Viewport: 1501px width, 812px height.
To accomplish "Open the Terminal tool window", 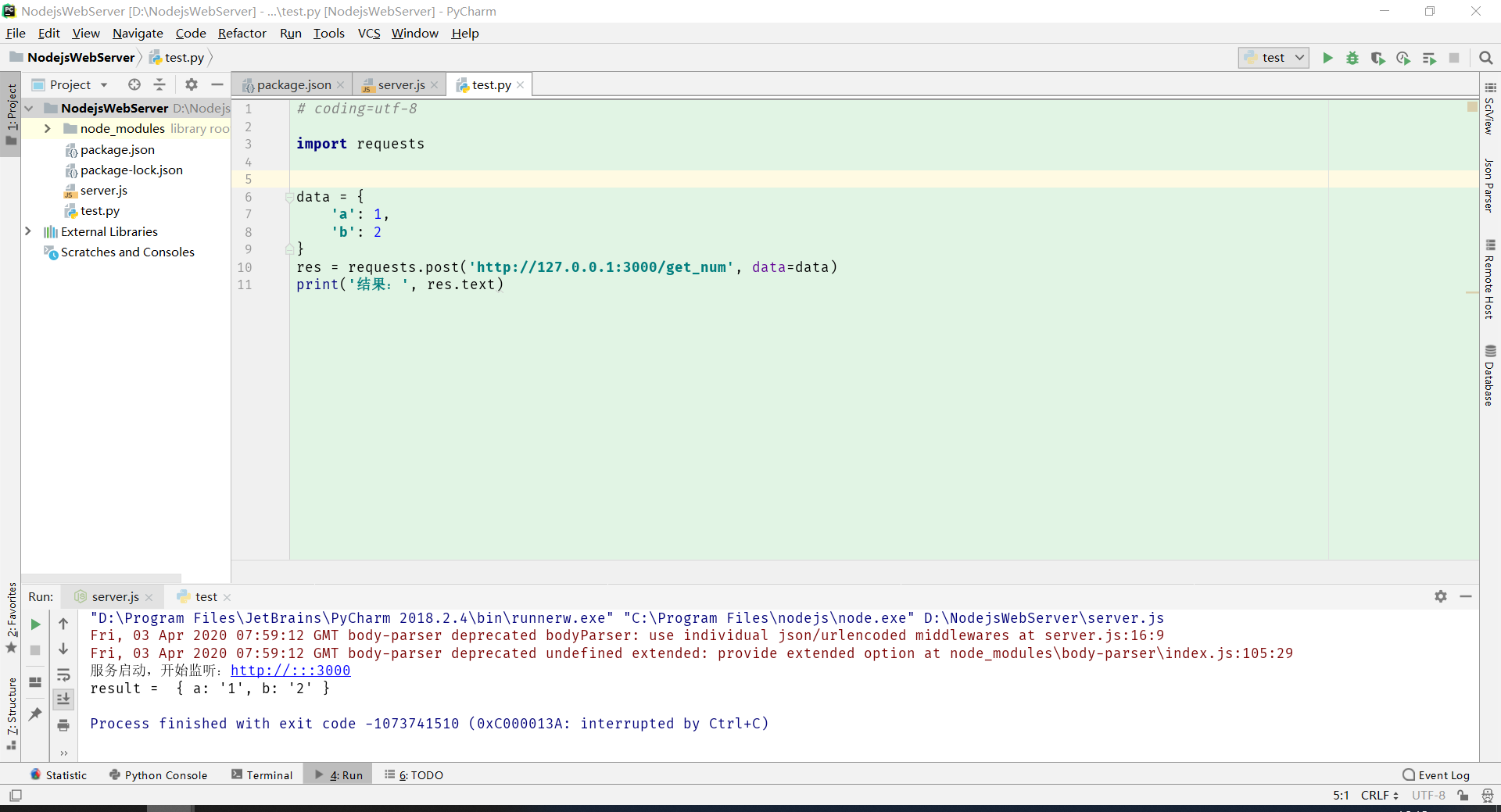I will point(262,775).
